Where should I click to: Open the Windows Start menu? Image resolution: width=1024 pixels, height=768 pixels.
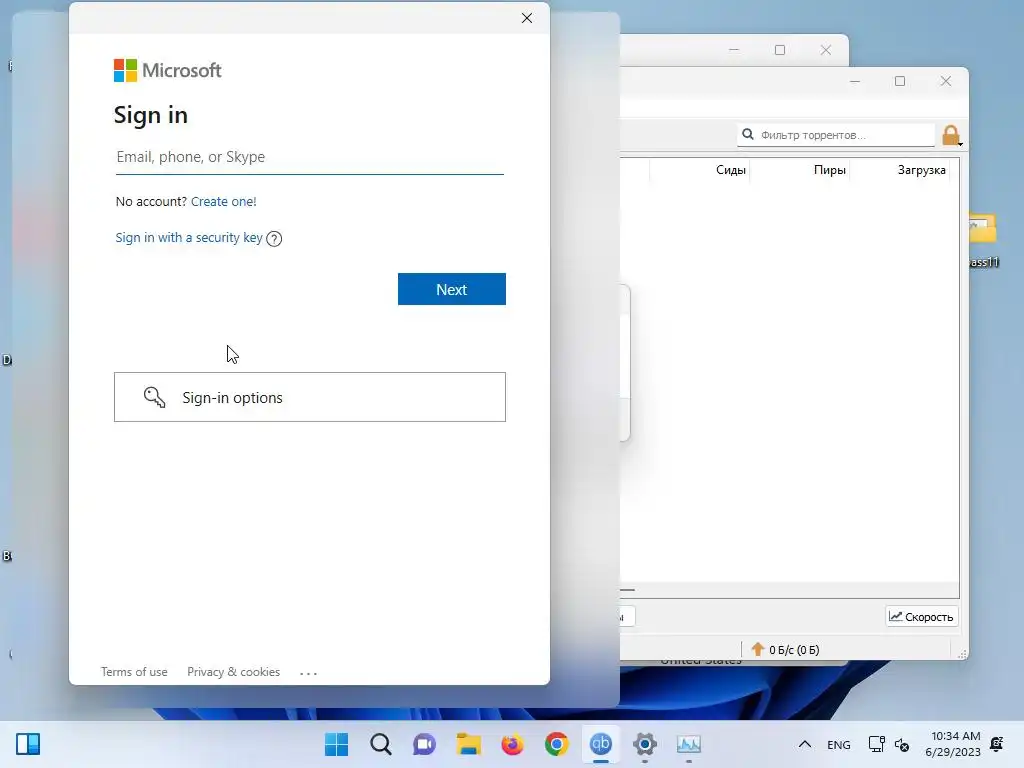tap(336, 744)
